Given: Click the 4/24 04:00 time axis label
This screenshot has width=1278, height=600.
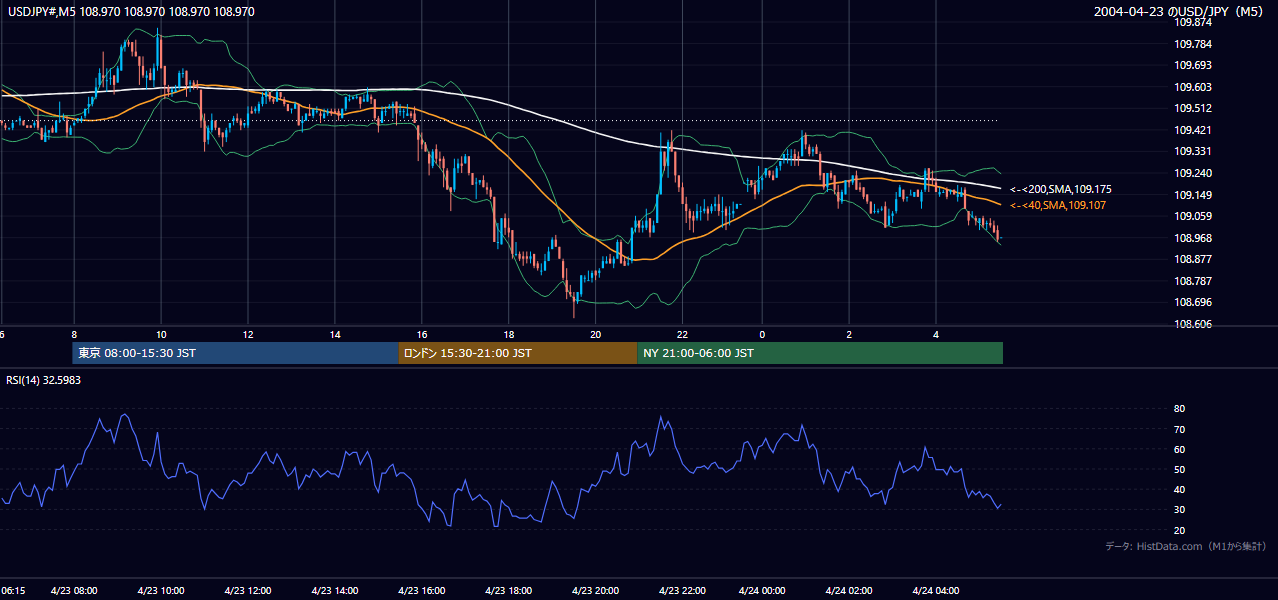Looking at the screenshot, I should click(x=937, y=591).
